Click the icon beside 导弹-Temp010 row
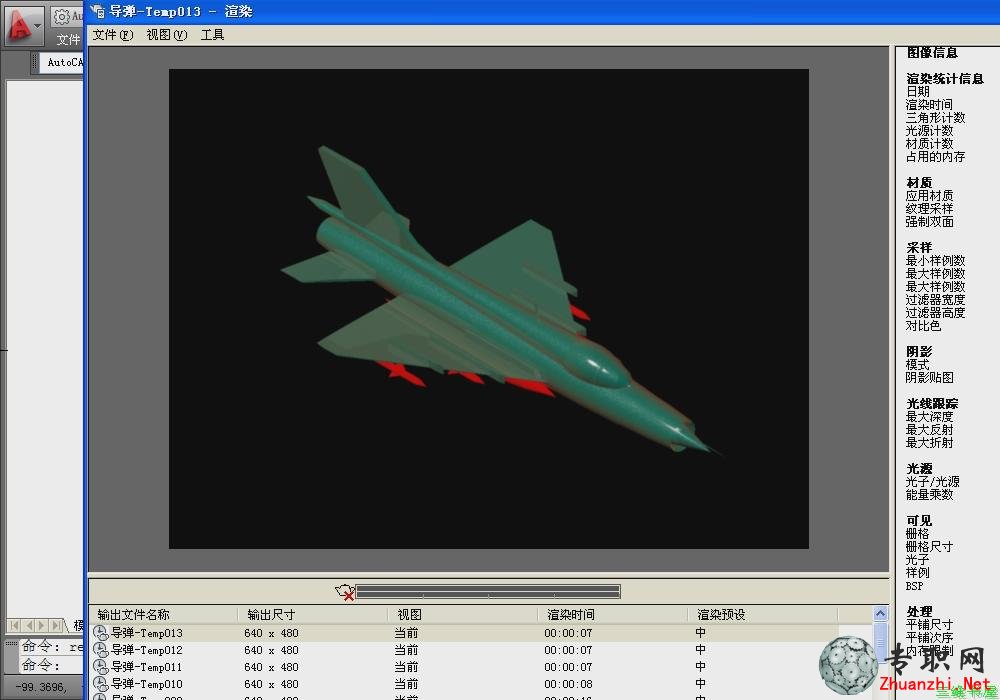The image size is (1000, 700). [x=101, y=684]
